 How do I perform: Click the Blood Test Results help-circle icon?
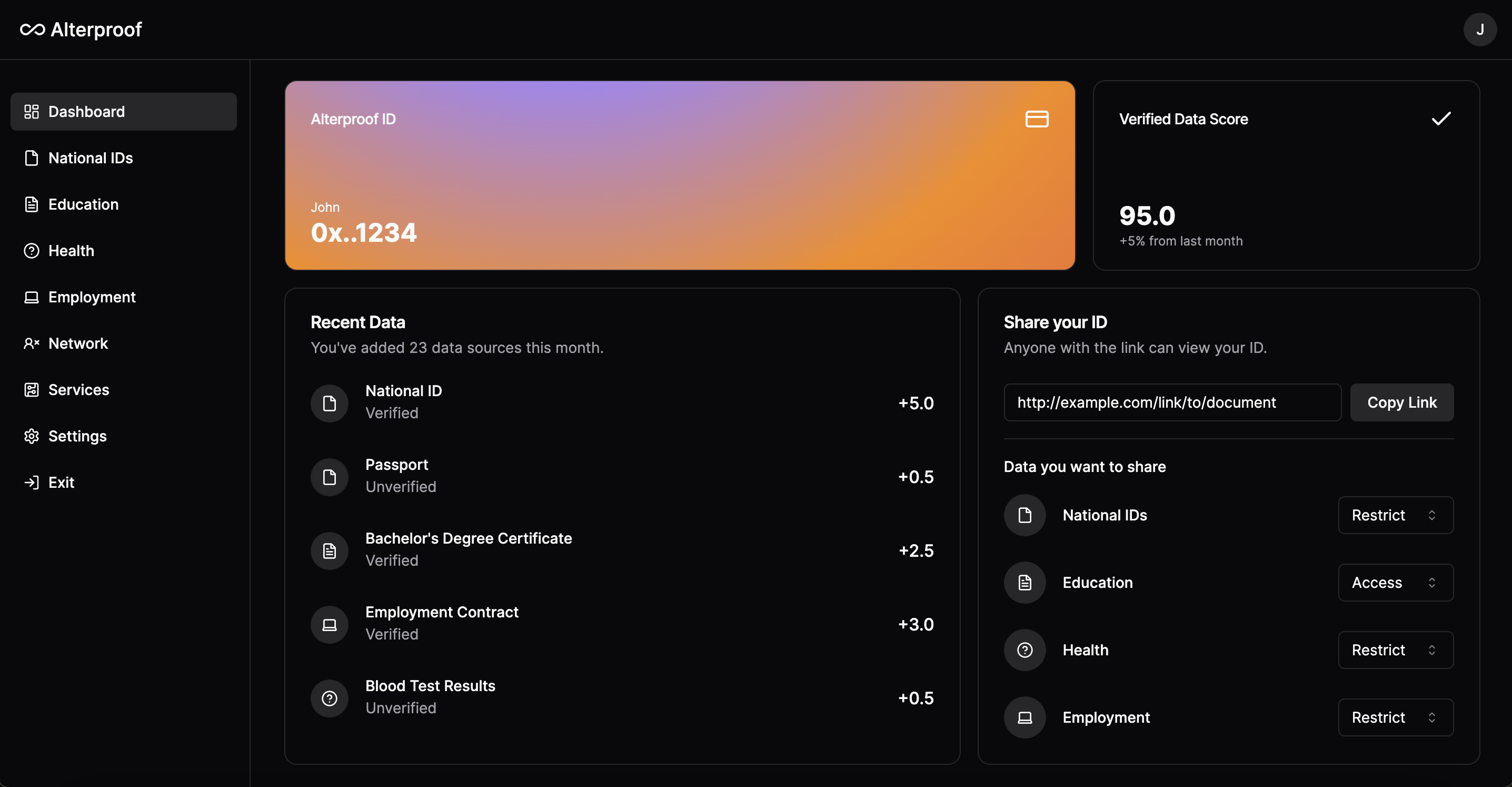pyautogui.click(x=329, y=698)
